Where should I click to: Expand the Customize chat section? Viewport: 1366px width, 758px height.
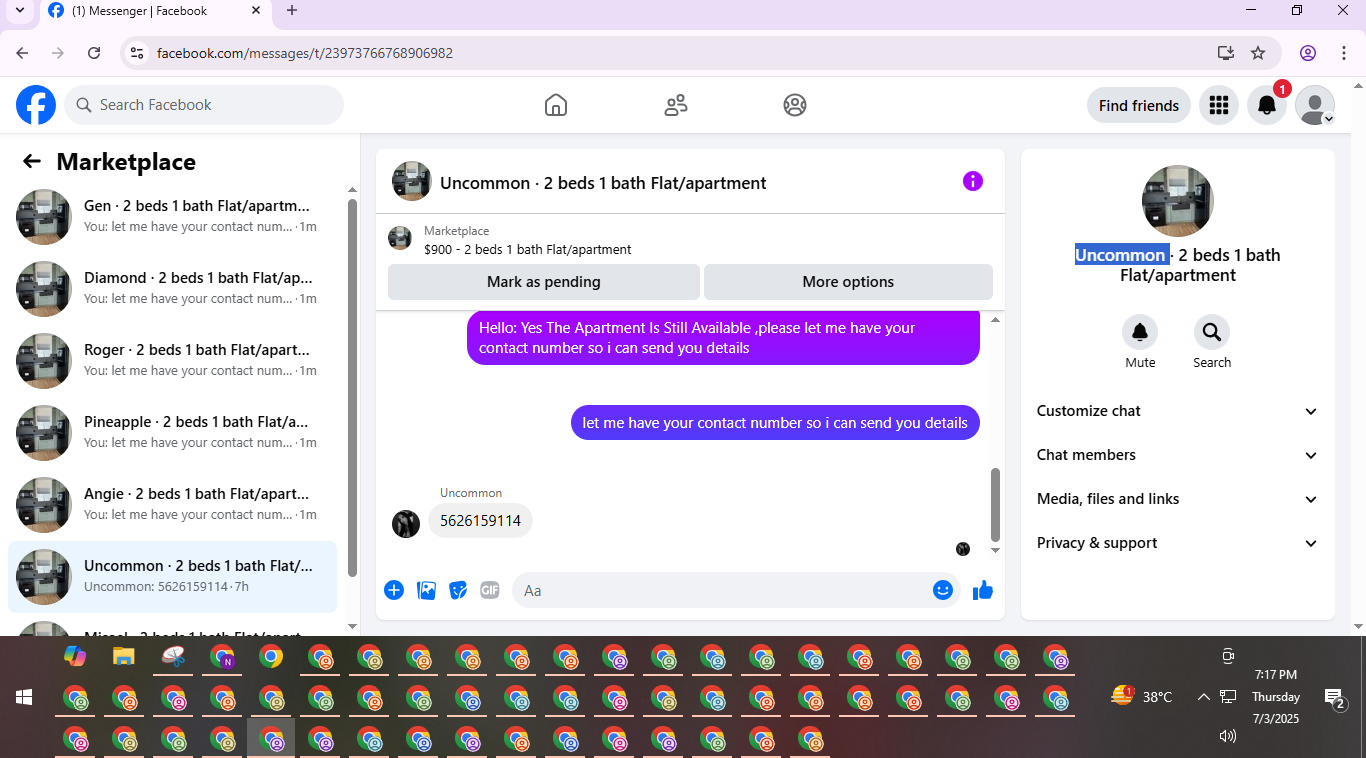click(x=1178, y=411)
